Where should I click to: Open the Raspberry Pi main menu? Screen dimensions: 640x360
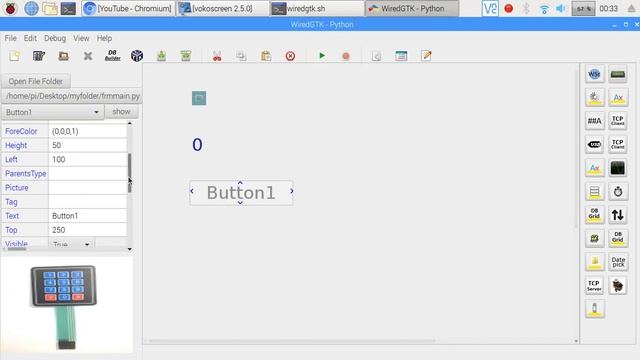point(10,8)
